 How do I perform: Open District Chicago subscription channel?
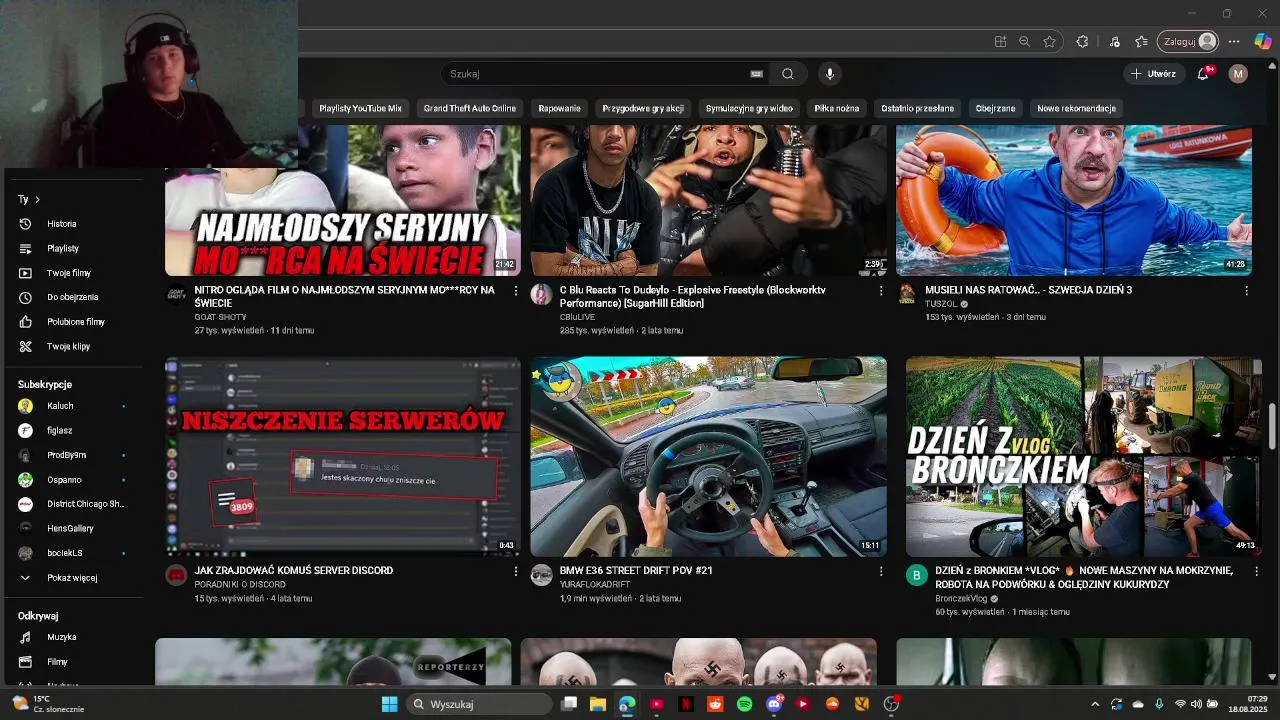point(72,504)
